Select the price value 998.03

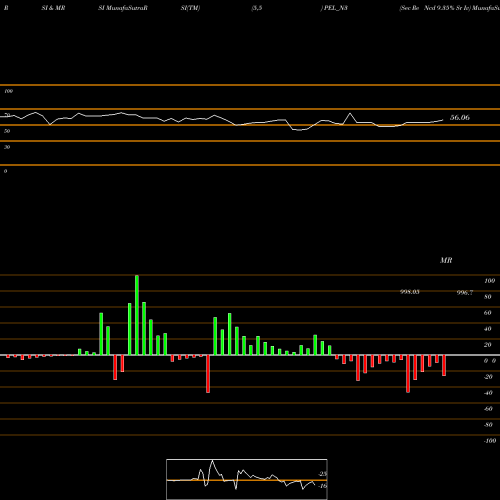tap(410, 292)
